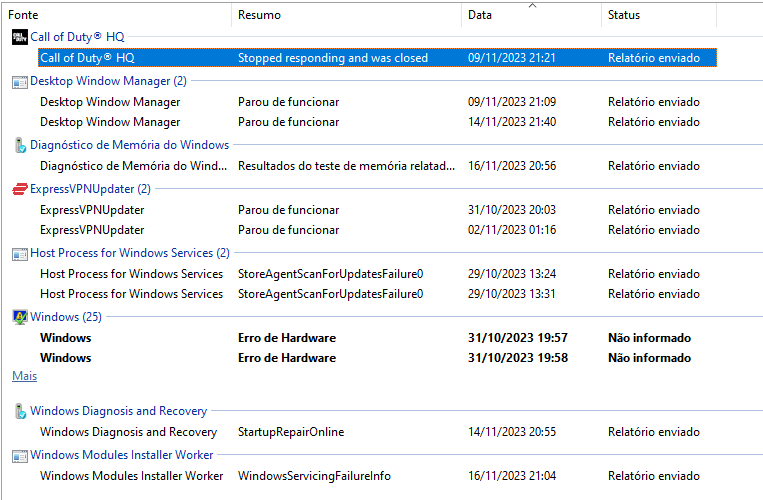Image resolution: width=763 pixels, height=500 pixels.
Task: Select the Windows Modules Installer Worker report row
Action: (377, 476)
